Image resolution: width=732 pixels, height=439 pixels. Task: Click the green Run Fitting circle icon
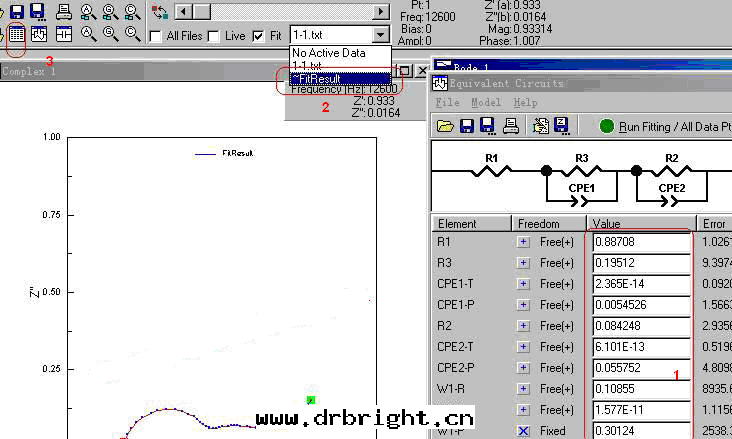tap(606, 126)
